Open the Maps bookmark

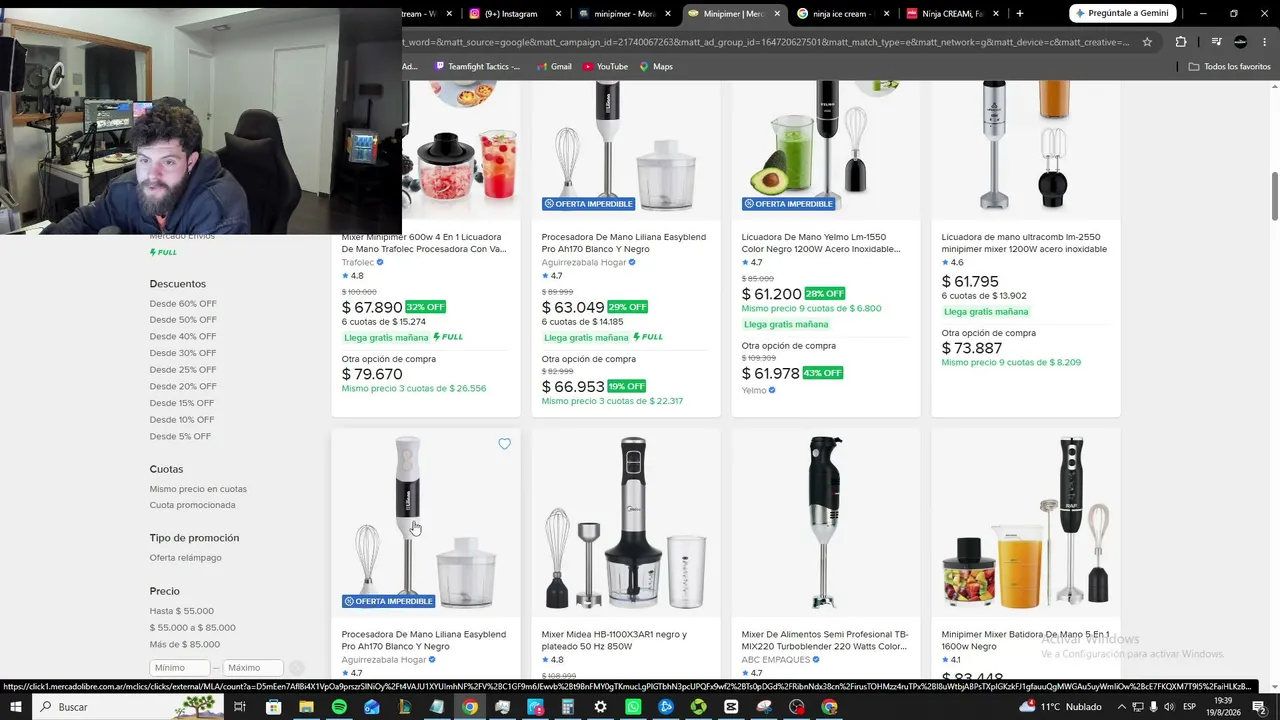[655, 67]
